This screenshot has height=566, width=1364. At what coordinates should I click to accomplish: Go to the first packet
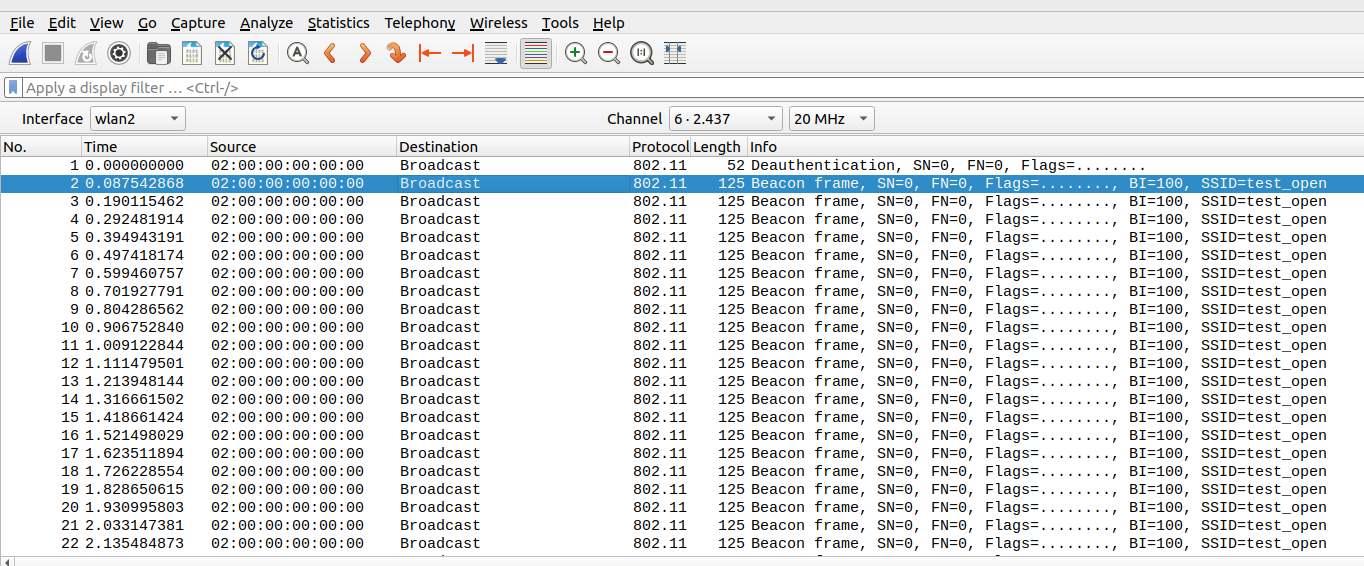tap(430, 54)
